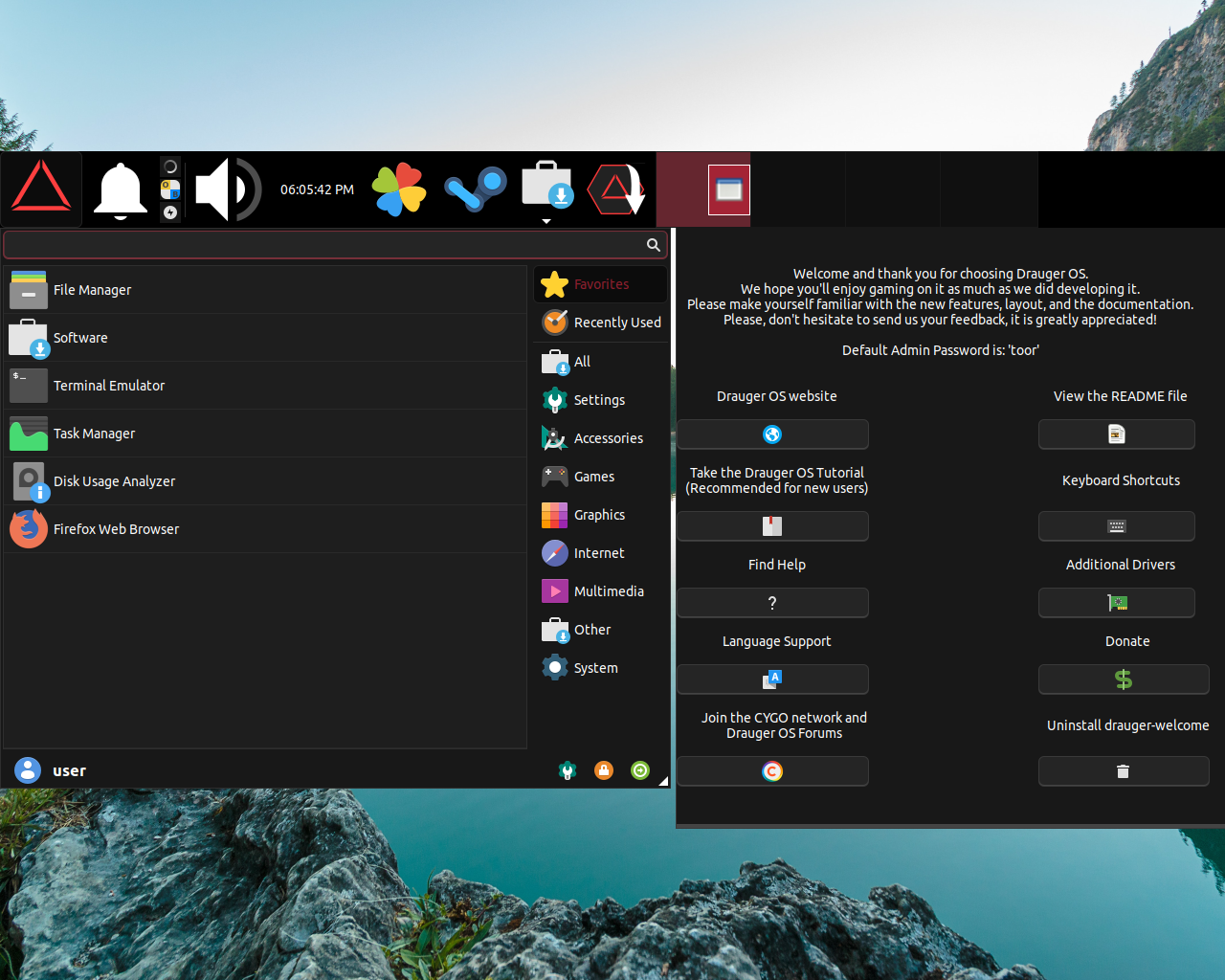
Task: Log out using the green arrow icon
Action: [x=640, y=770]
